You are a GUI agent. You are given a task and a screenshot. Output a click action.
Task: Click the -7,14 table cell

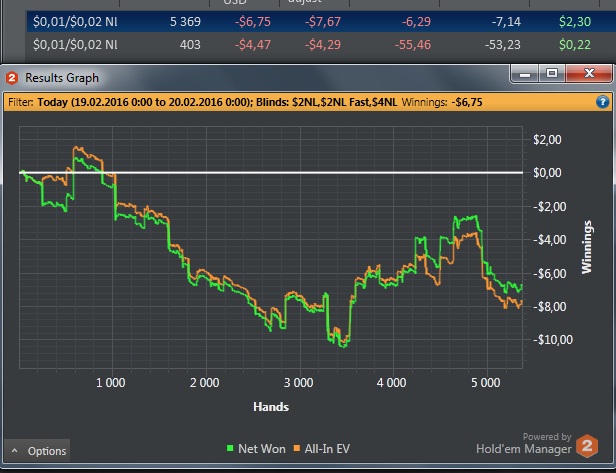pos(506,21)
